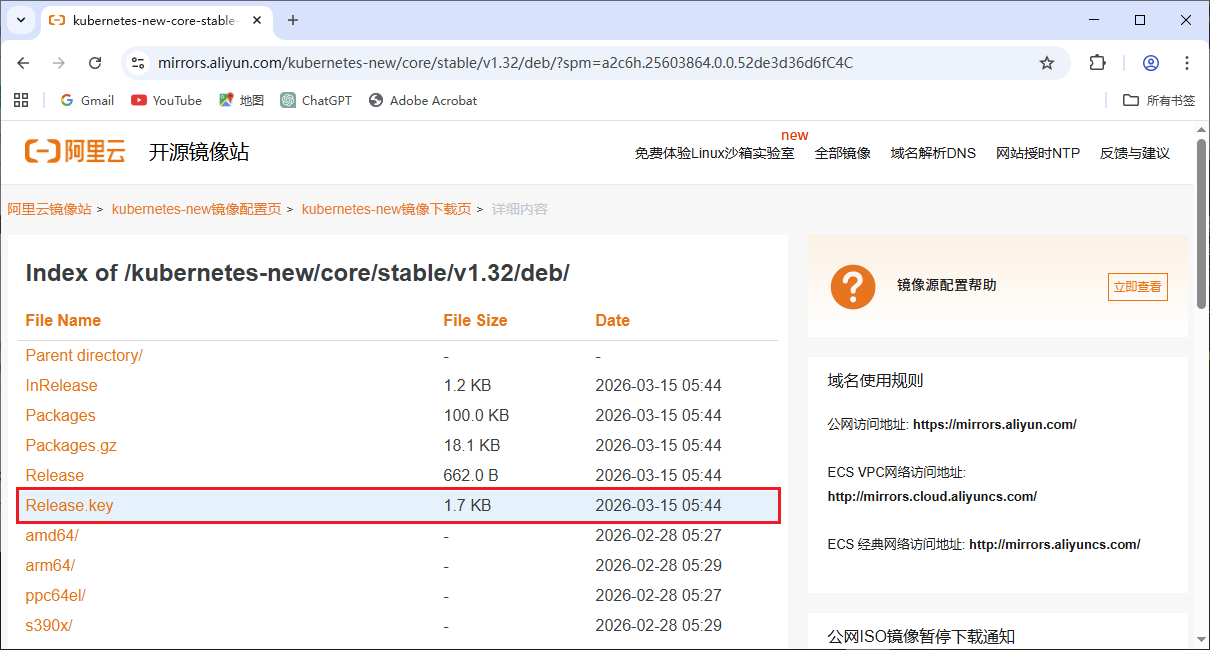Click the site information icon in address bar
The width and height of the screenshot is (1210, 650).
pos(139,63)
